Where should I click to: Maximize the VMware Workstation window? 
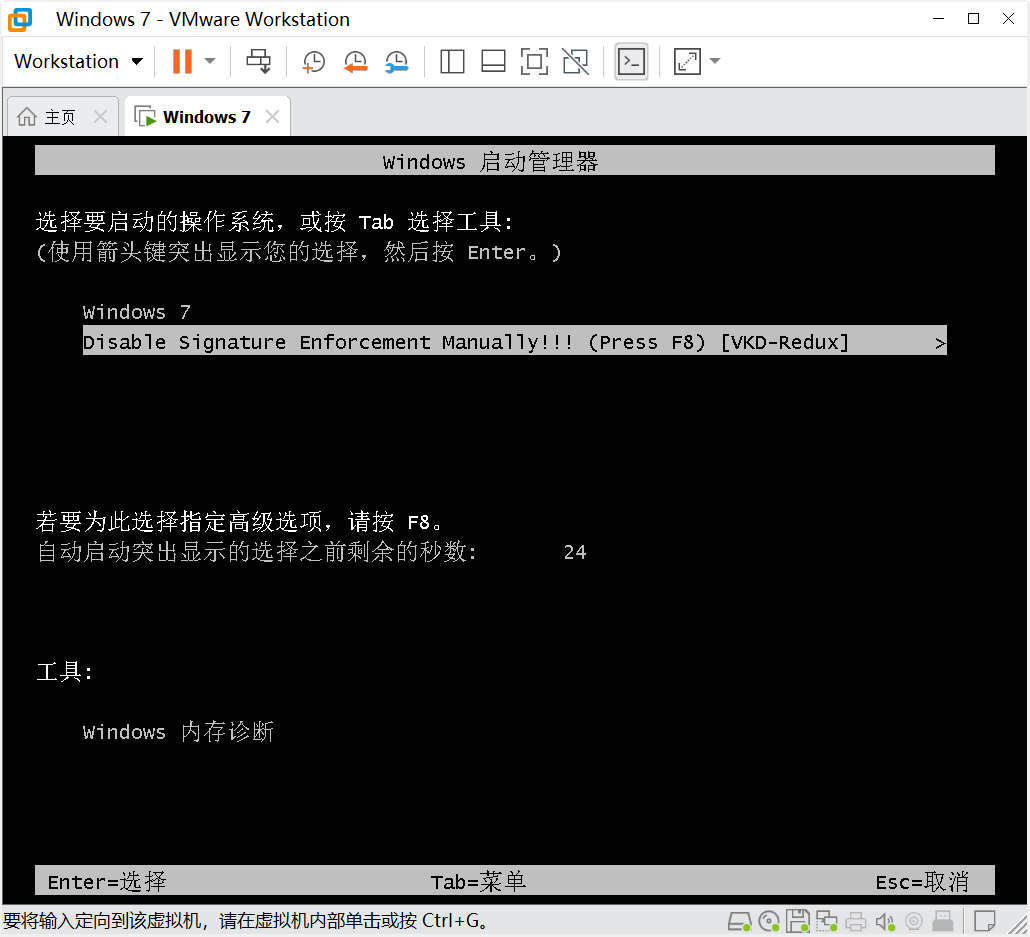click(974, 18)
